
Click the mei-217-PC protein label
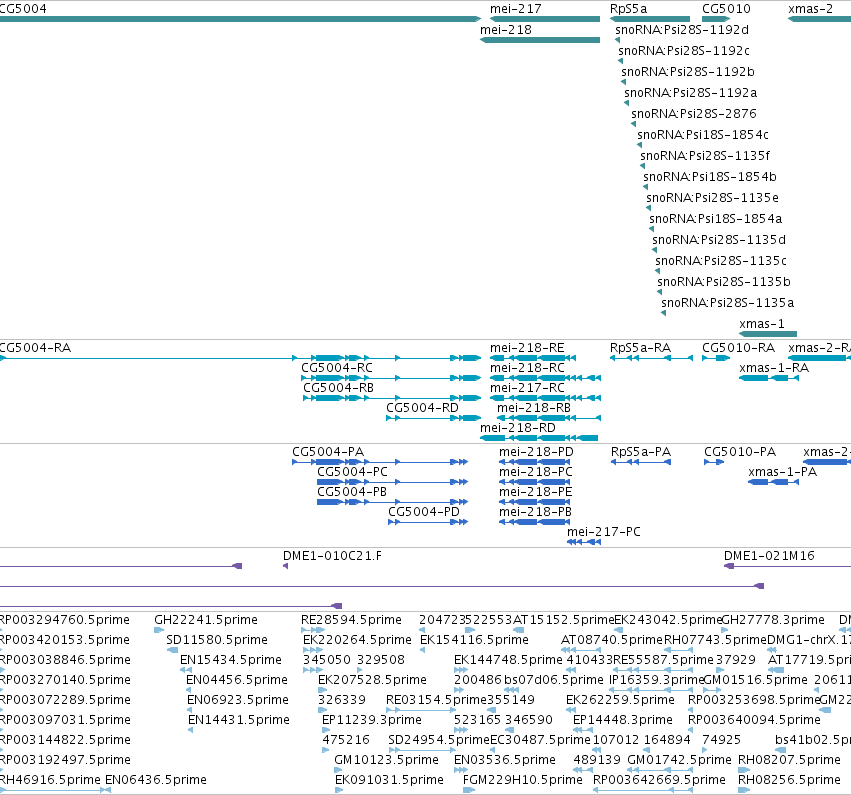click(x=604, y=532)
